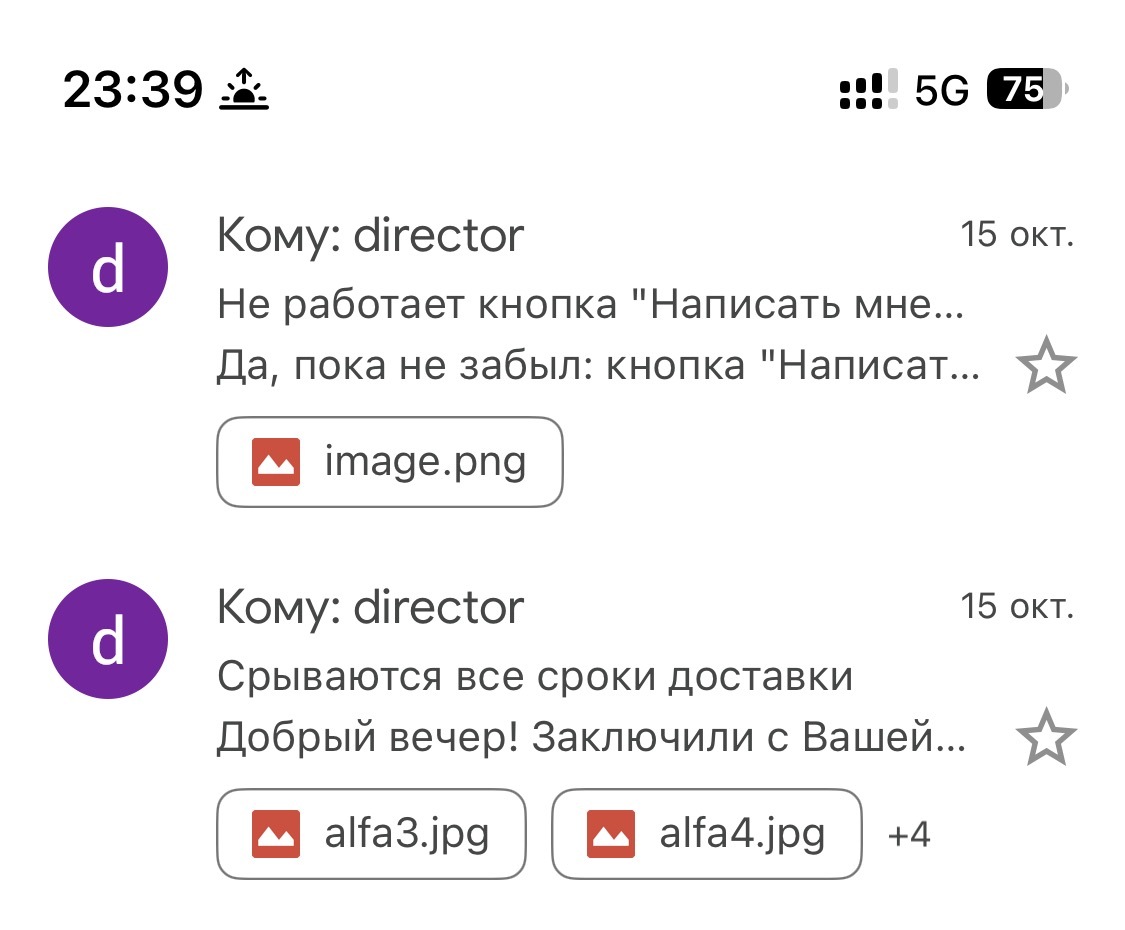Tap the battery indicator showing 75
Screen dimensions: 1125x930
coord(1026,91)
